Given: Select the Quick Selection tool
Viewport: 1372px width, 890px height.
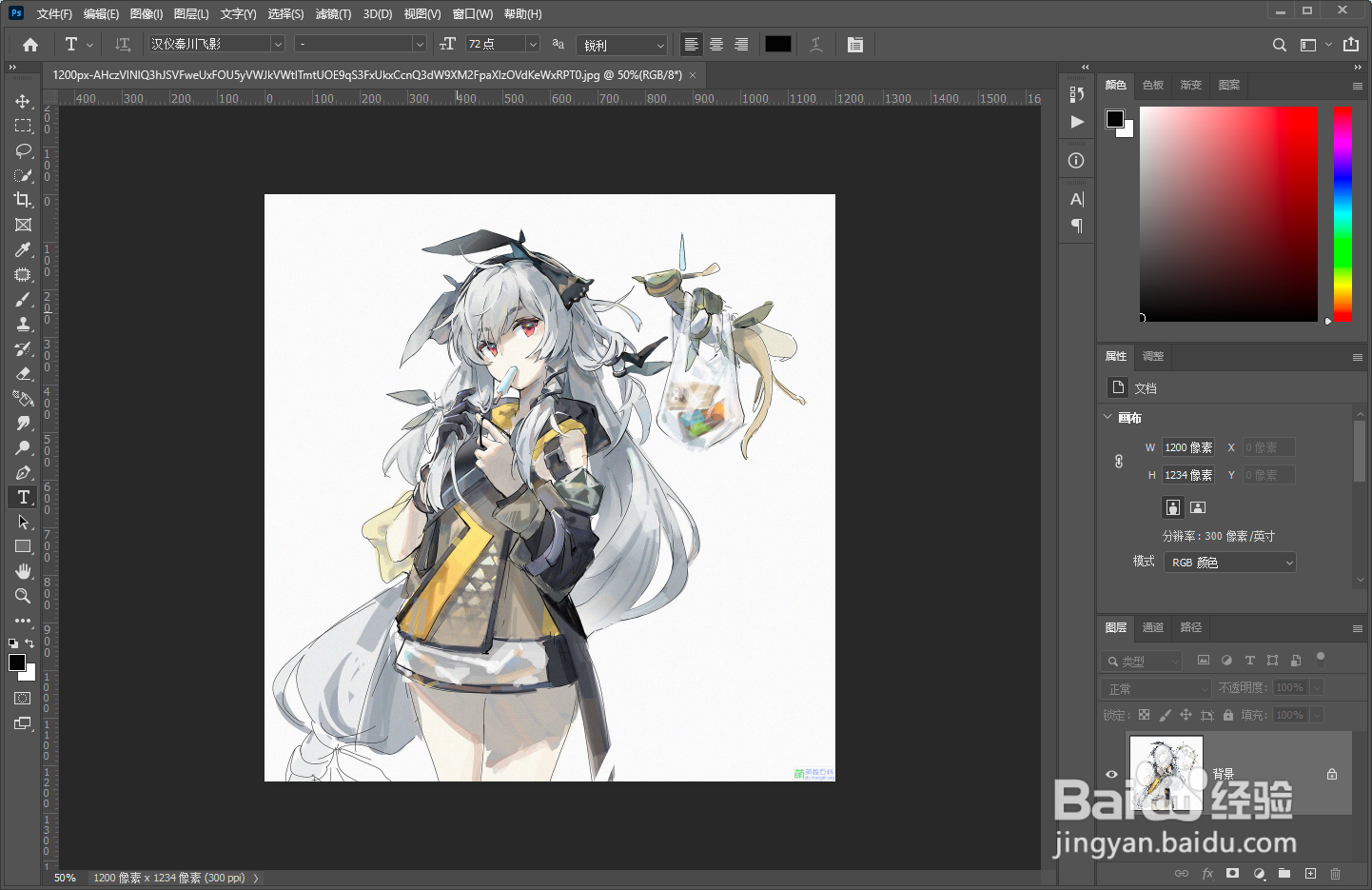Looking at the screenshot, I should (23, 175).
